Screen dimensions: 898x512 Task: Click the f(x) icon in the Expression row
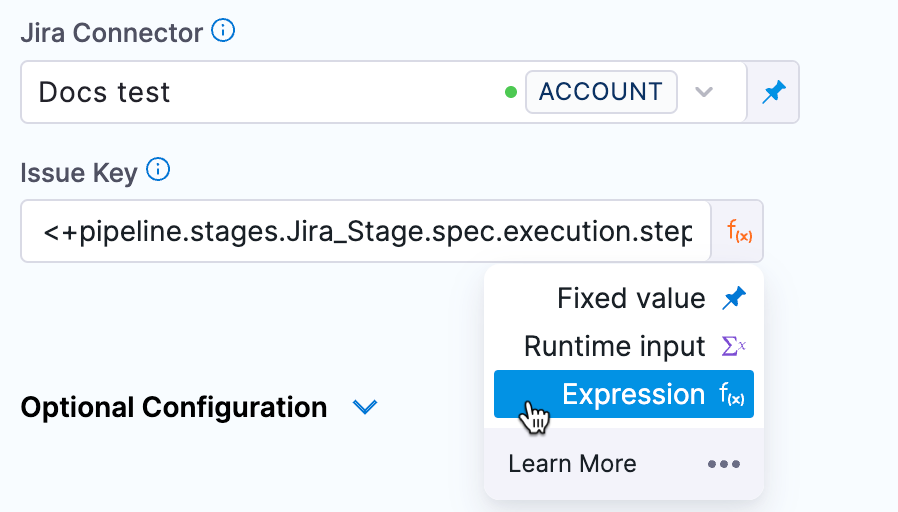point(732,395)
